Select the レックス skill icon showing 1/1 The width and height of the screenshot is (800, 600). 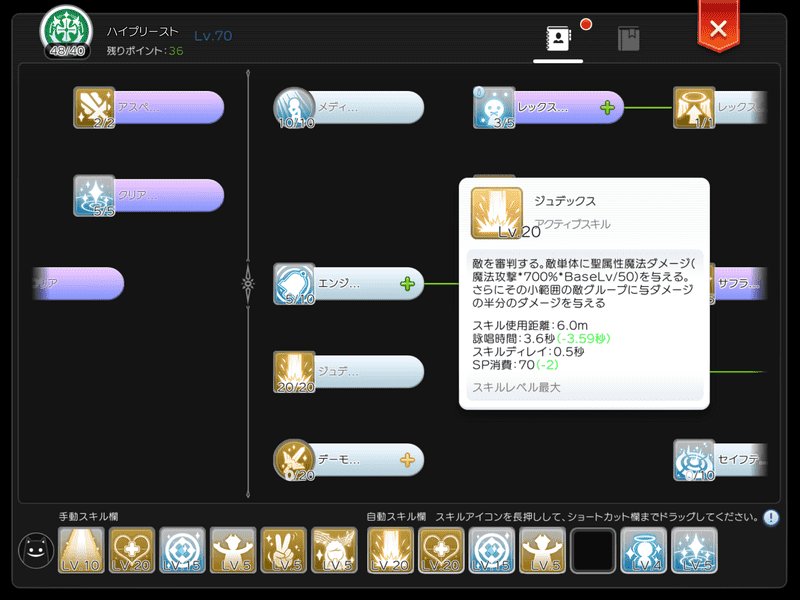tap(694, 108)
